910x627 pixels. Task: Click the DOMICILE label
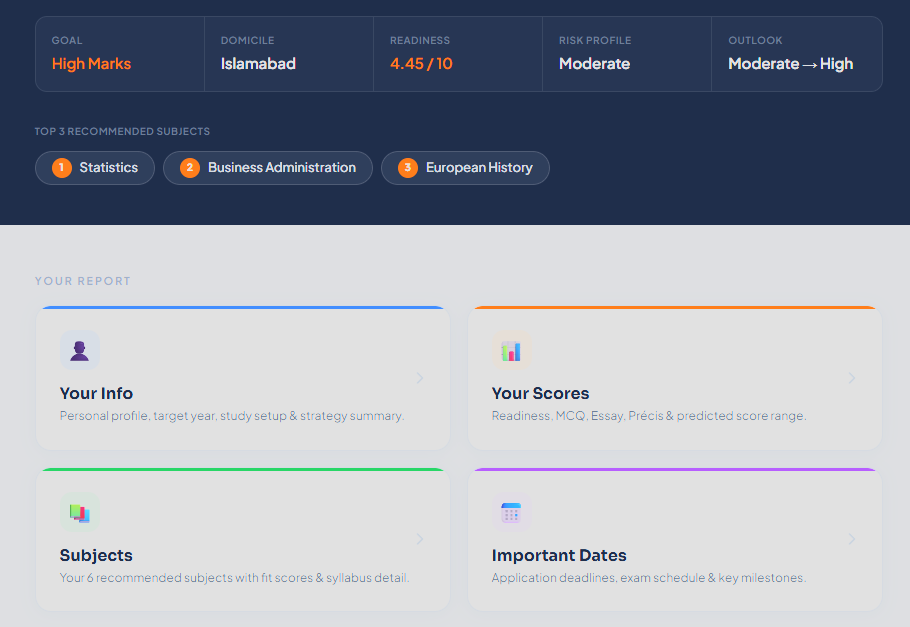pos(247,41)
